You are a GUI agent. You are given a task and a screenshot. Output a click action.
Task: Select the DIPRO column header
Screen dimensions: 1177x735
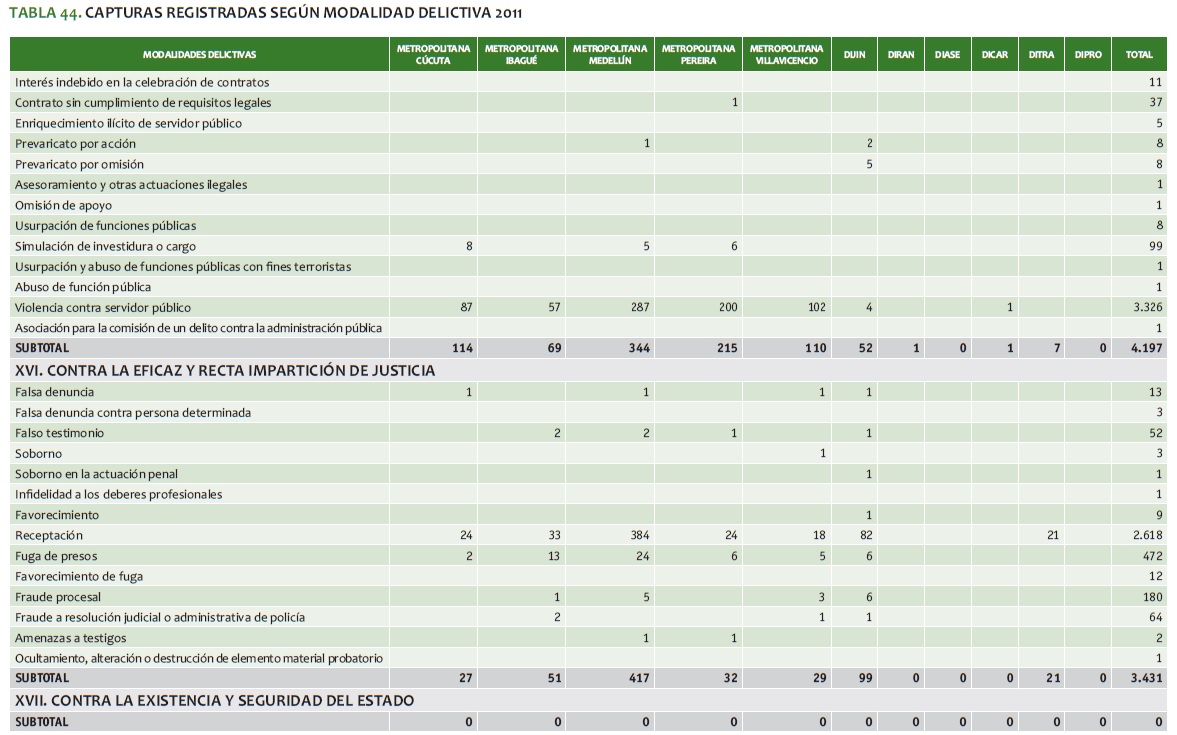(1088, 55)
